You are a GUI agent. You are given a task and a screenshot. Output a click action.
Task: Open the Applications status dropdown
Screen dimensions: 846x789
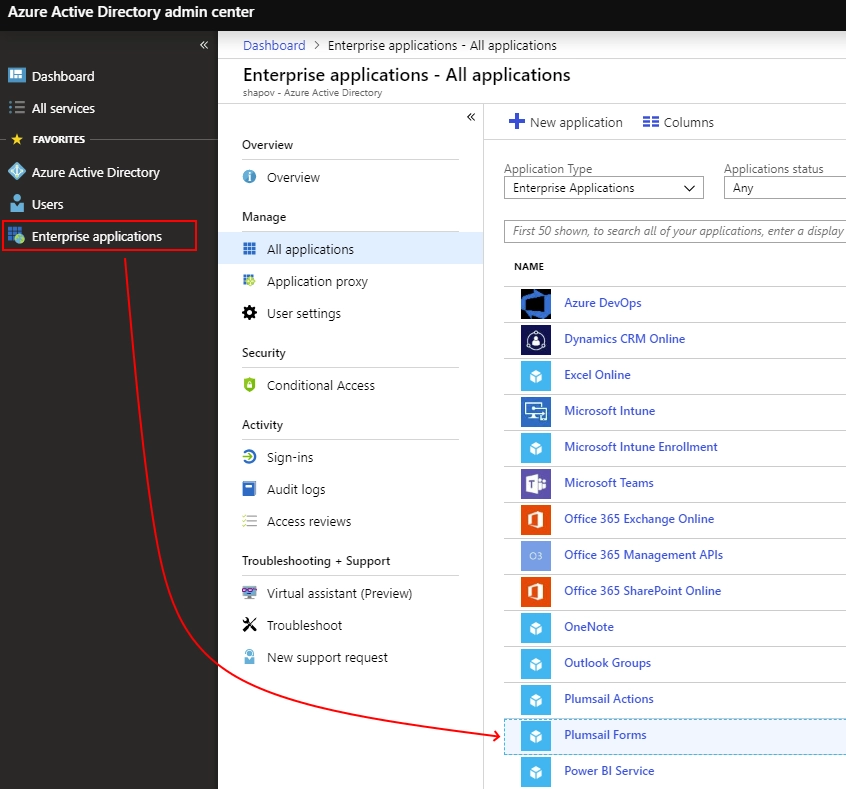pyautogui.click(x=785, y=188)
